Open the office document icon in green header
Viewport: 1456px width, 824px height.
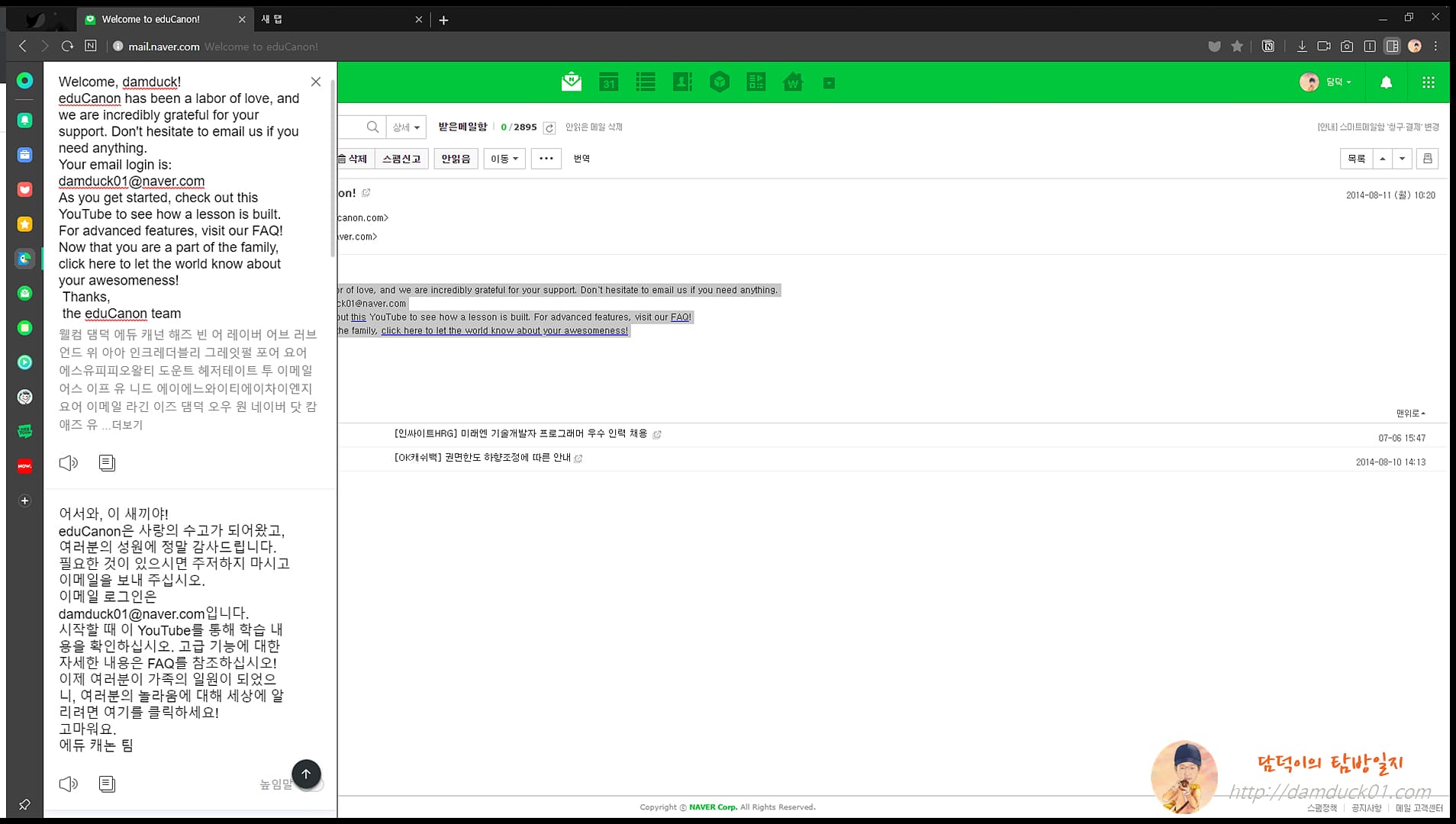coord(756,82)
